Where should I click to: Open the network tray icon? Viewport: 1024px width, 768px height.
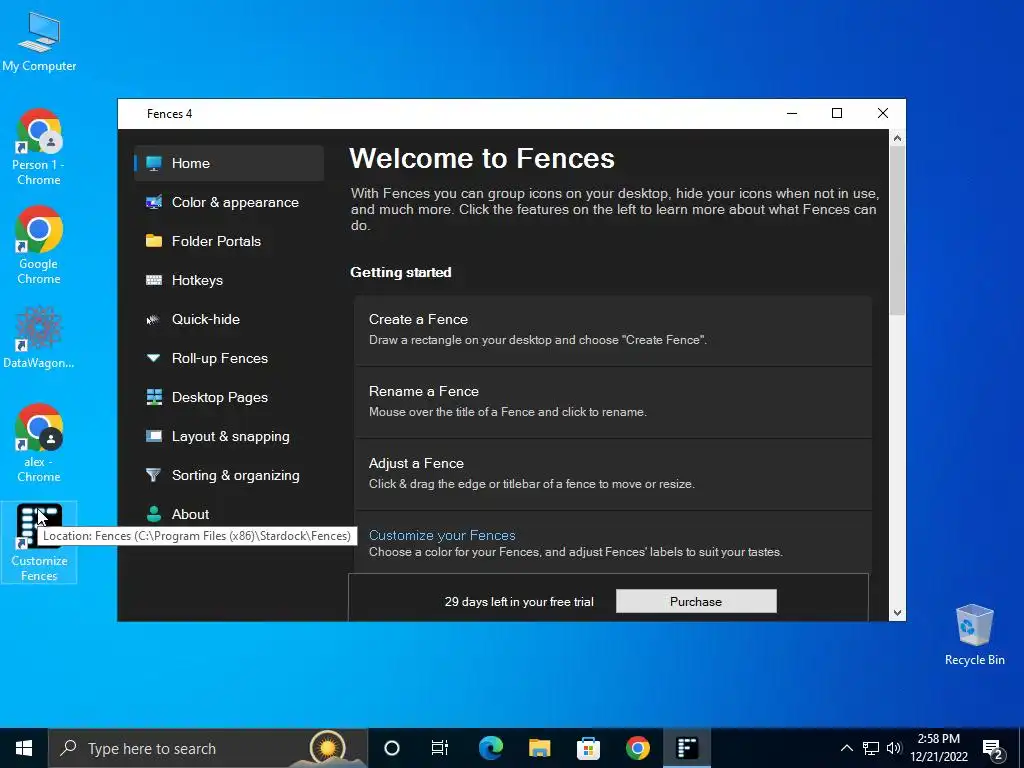pyautogui.click(x=871, y=748)
